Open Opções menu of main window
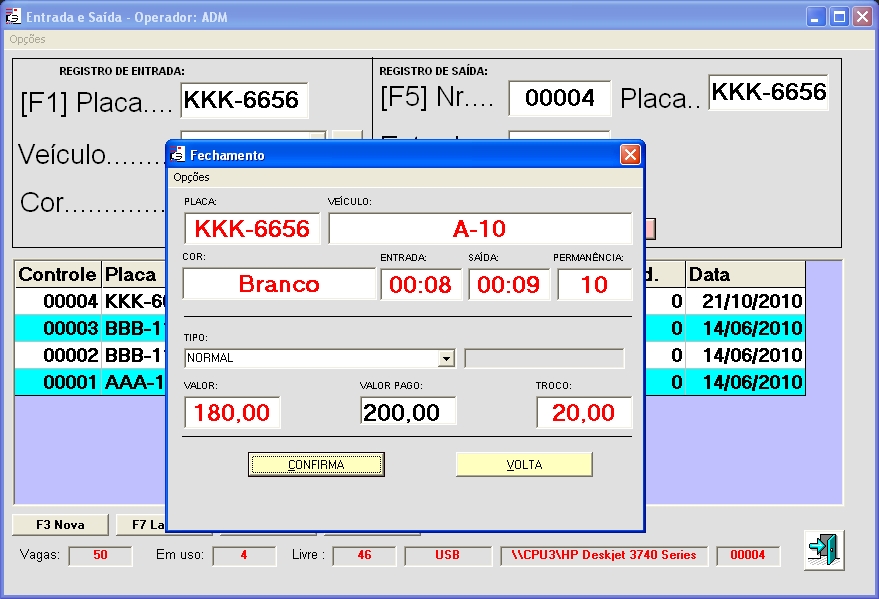The width and height of the screenshot is (879, 599). [27, 40]
